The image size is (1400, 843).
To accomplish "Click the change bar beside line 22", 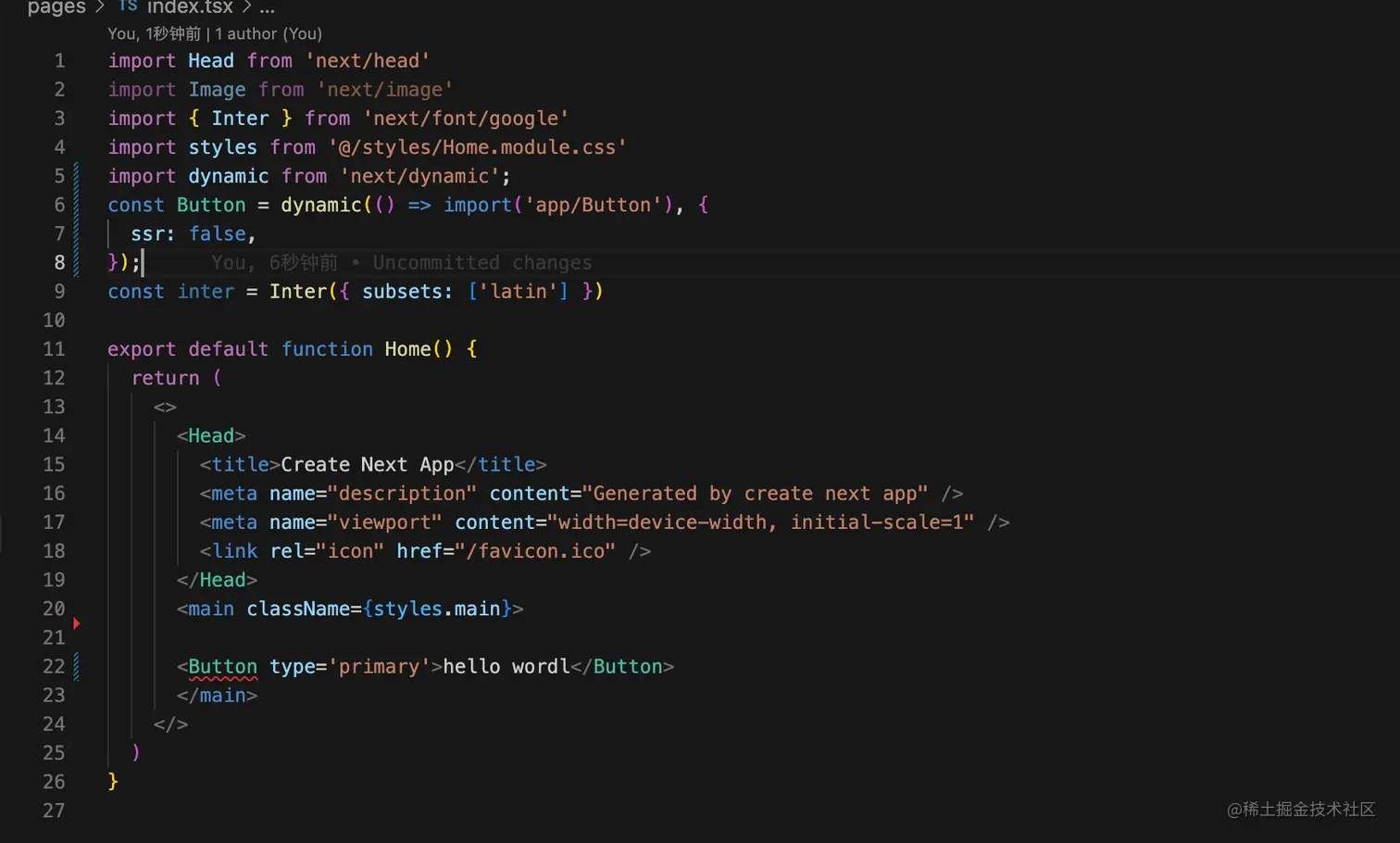I will [x=76, y=666].
